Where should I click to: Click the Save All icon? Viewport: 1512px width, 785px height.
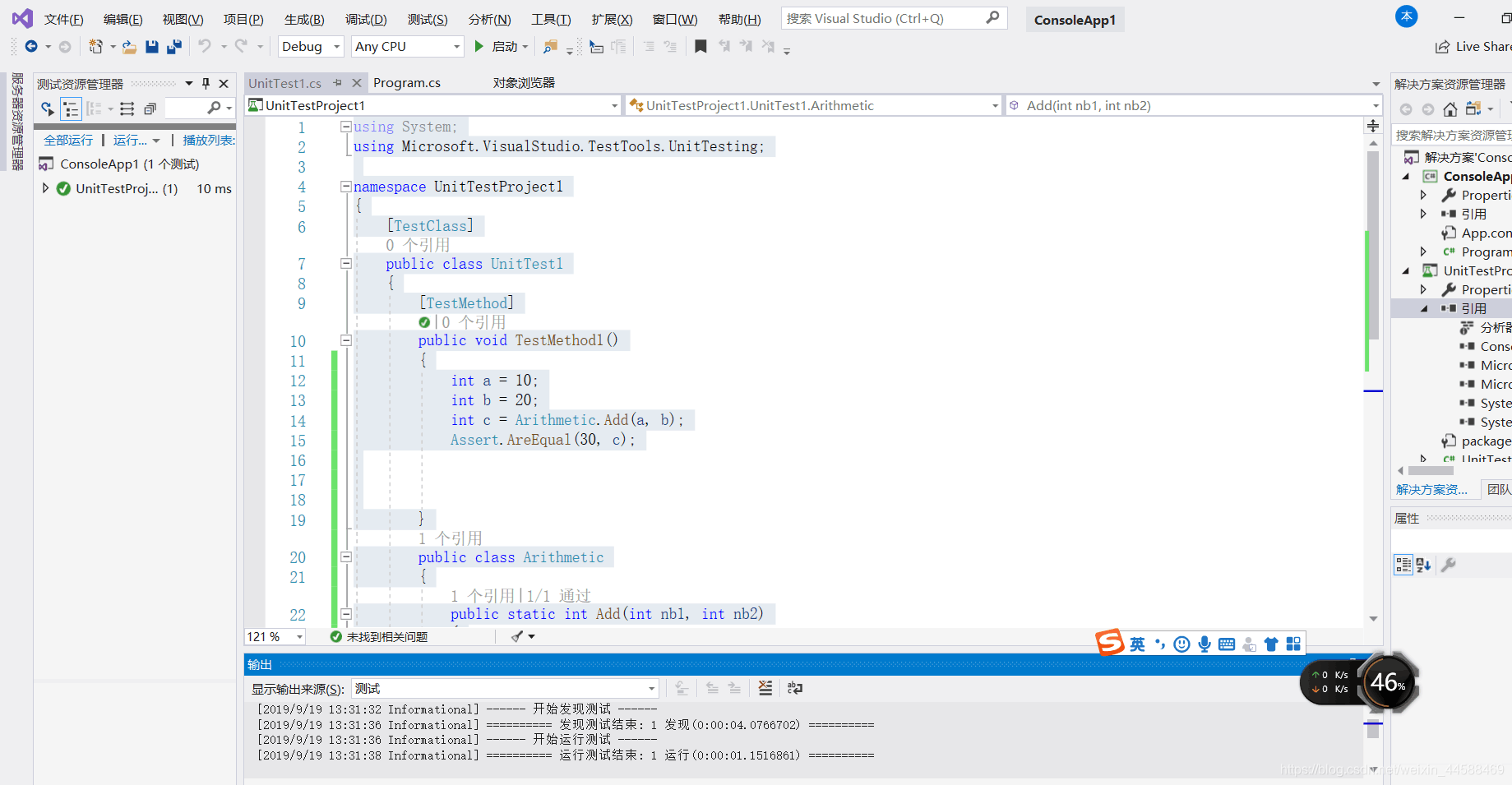173,47
